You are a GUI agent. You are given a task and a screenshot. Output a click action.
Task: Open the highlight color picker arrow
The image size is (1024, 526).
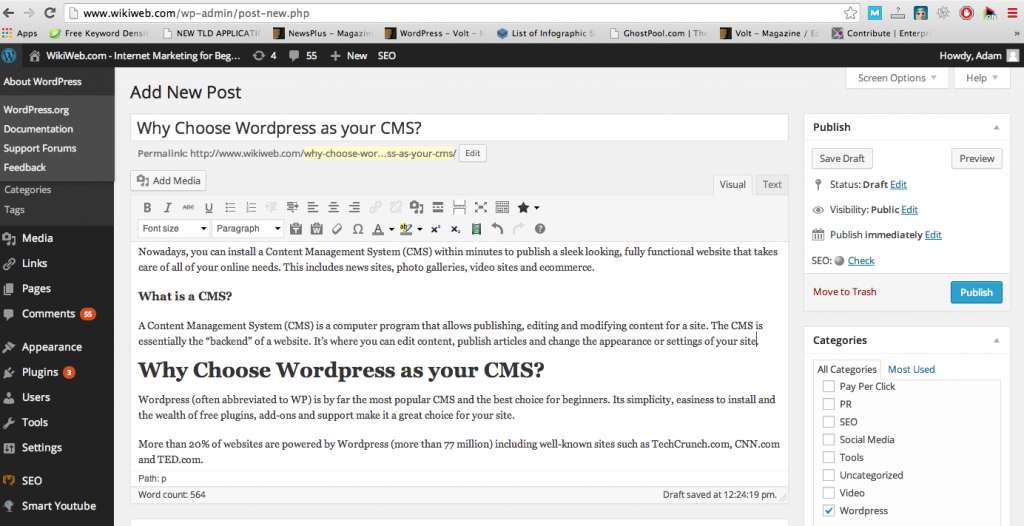point(419,229)
